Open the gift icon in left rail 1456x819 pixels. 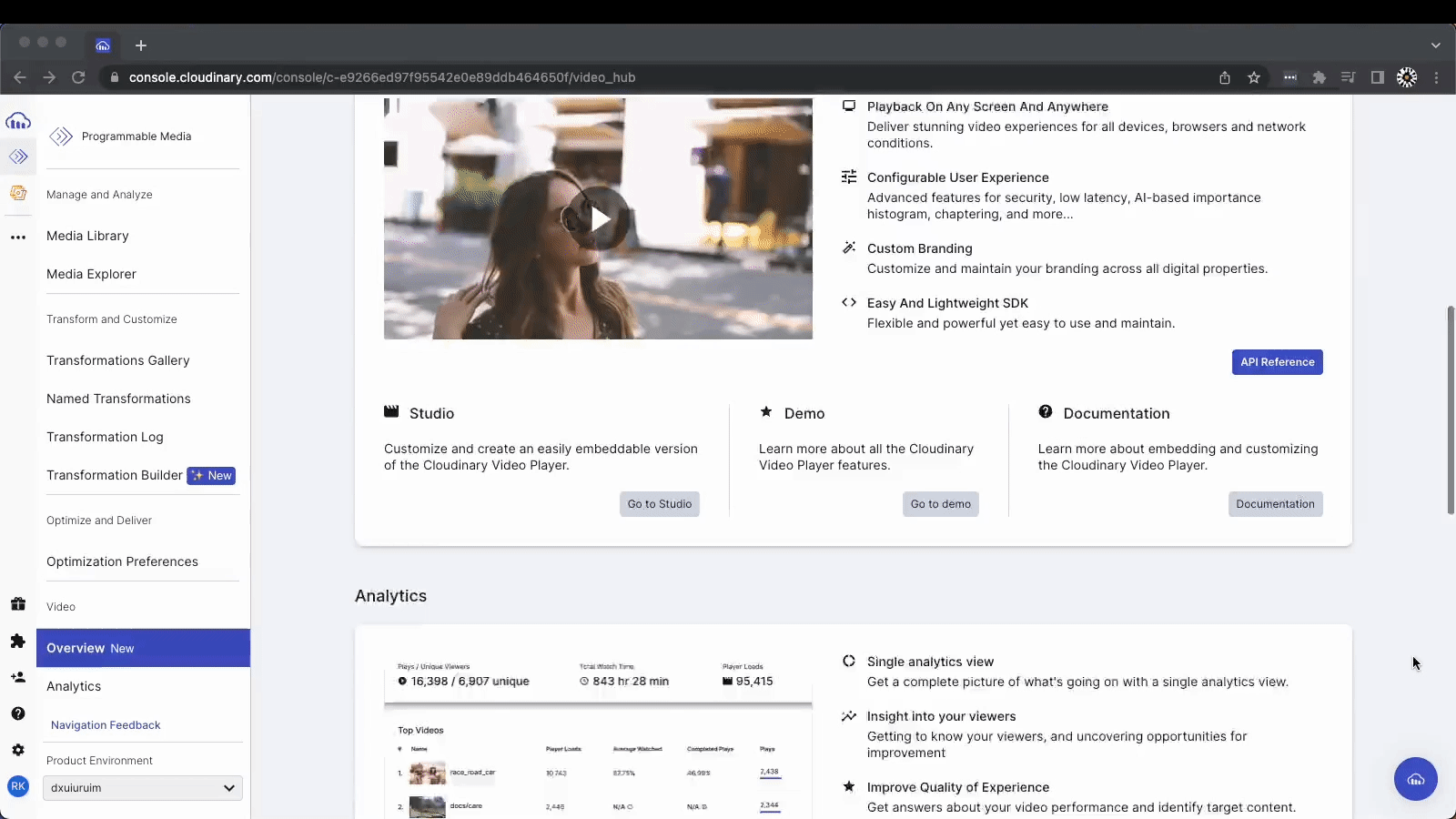tap(18, 604)
